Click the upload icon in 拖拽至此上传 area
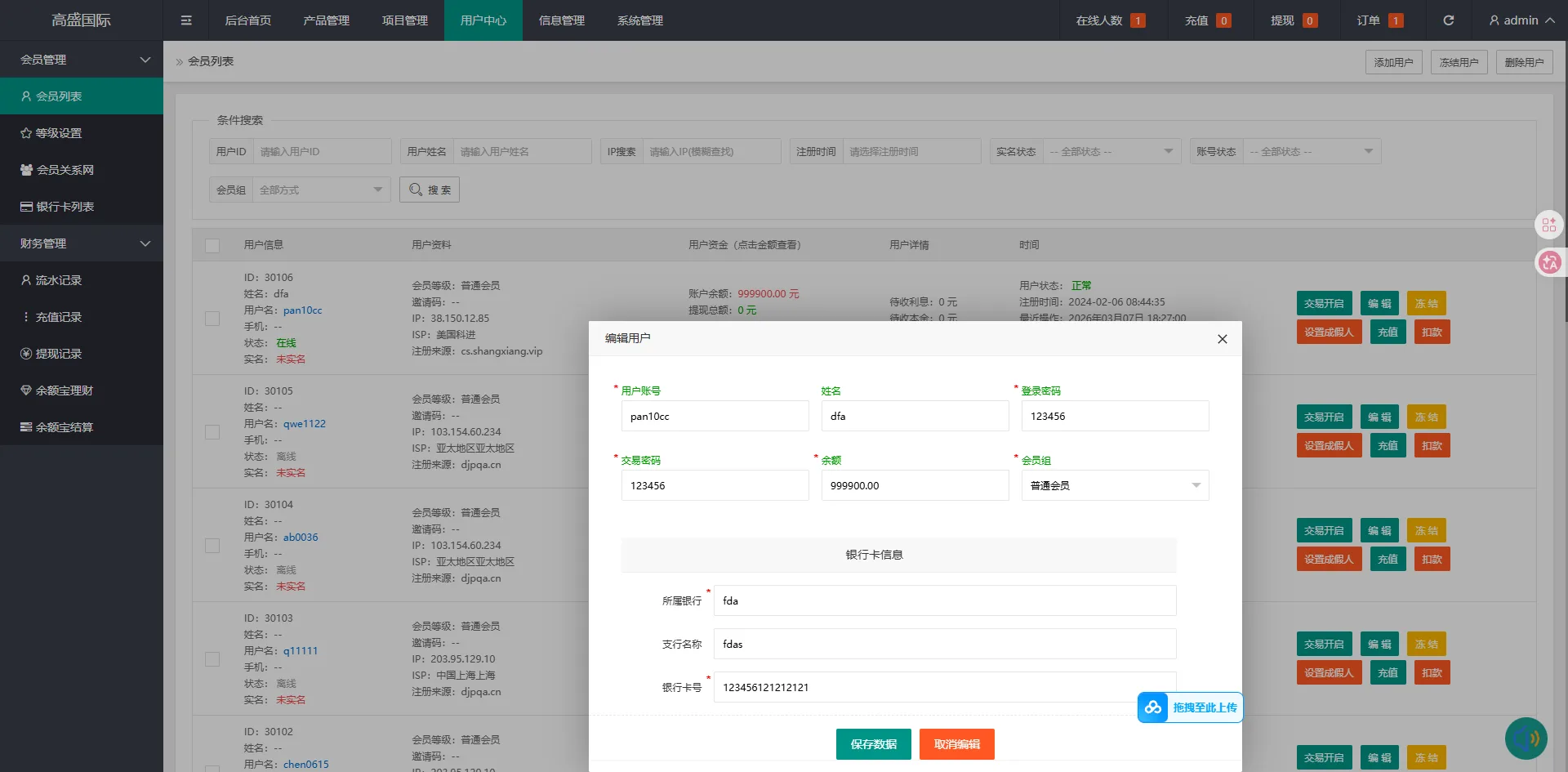Screen dimensions: 1568x772 tap(1152, 707)
